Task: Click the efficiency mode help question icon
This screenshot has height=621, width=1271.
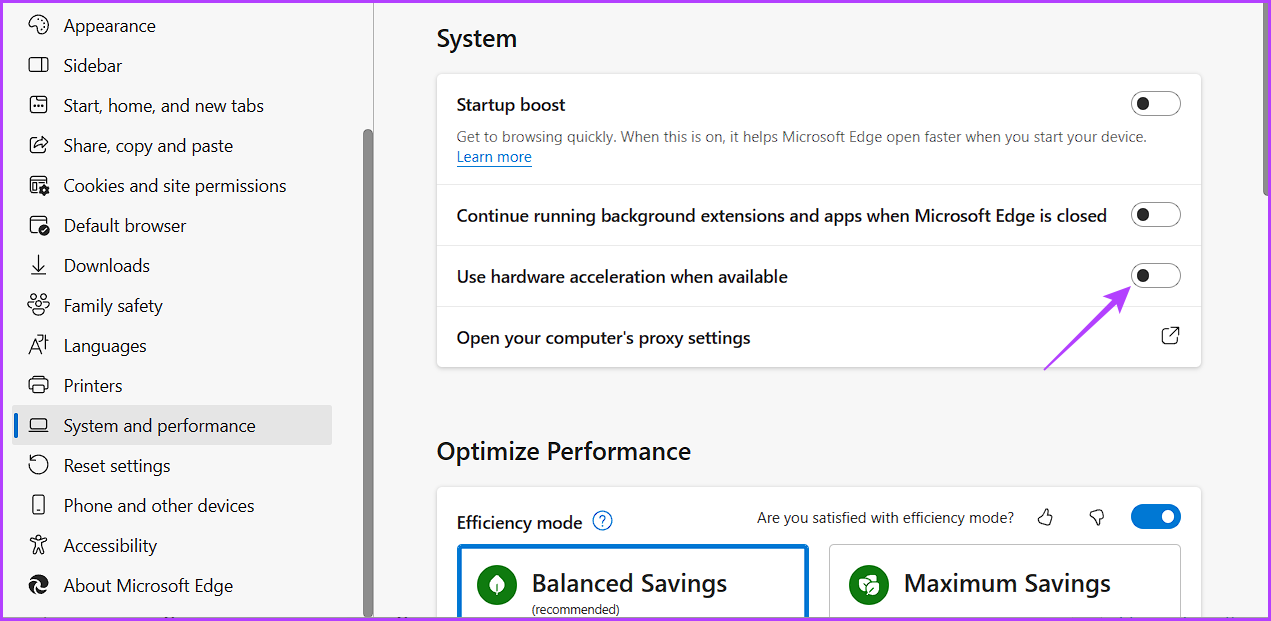Action: coord(602,521)
